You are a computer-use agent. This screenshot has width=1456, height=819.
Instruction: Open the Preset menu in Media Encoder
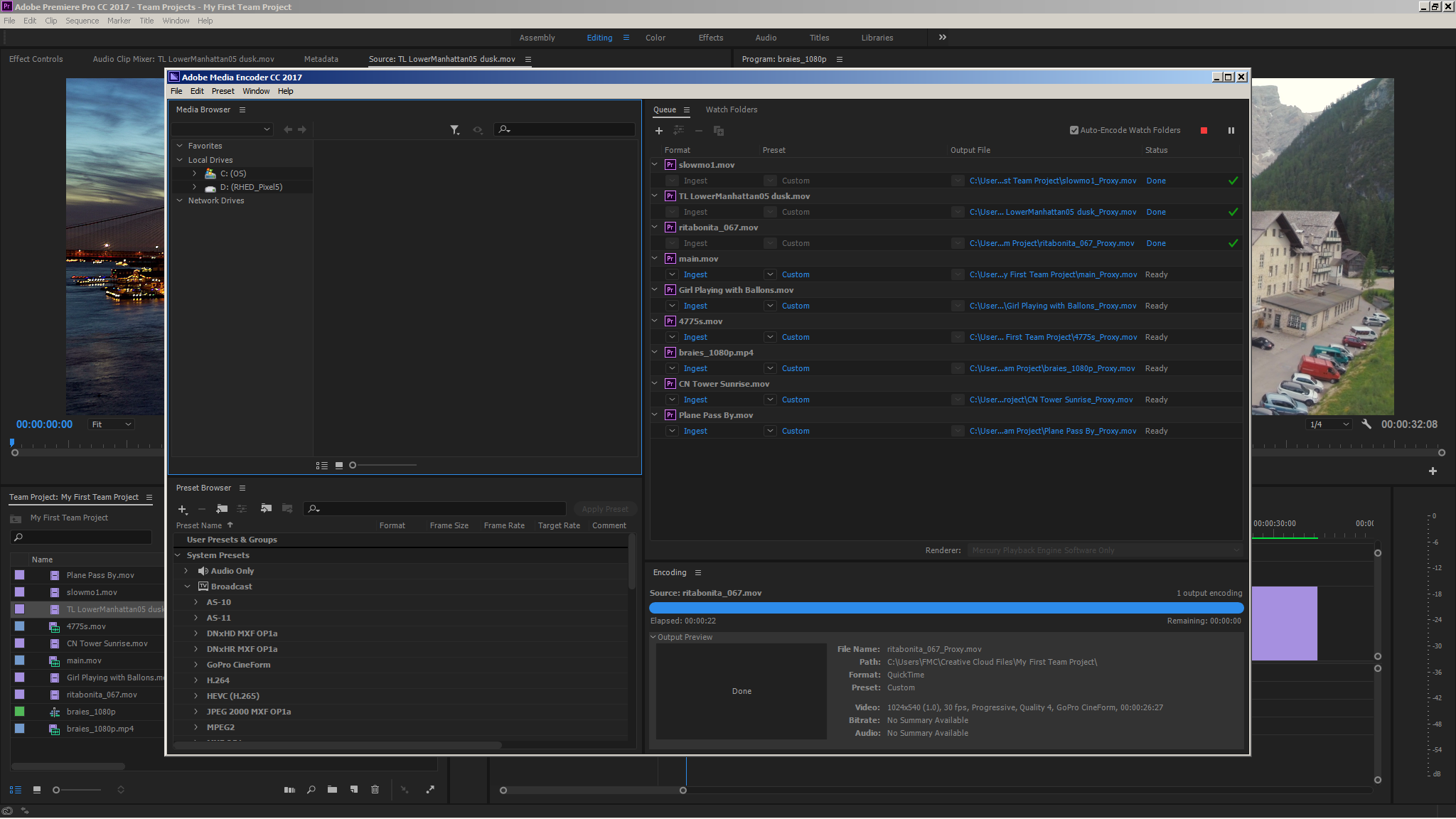click(223, 92)
